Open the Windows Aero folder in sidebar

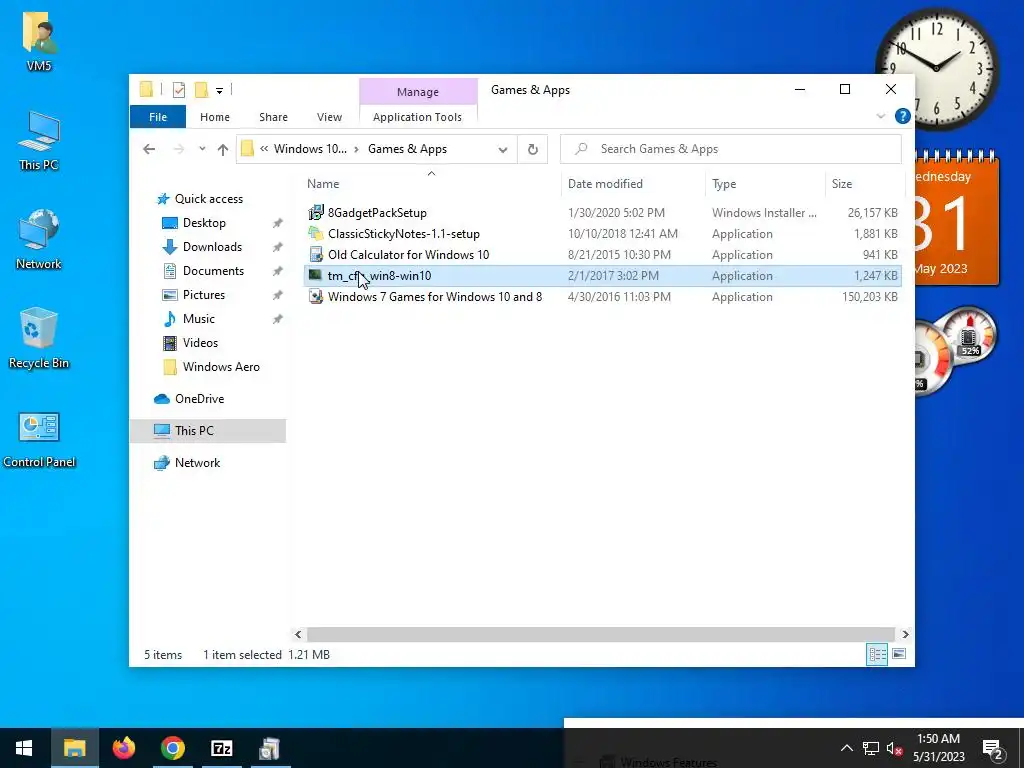pos(221,367)
